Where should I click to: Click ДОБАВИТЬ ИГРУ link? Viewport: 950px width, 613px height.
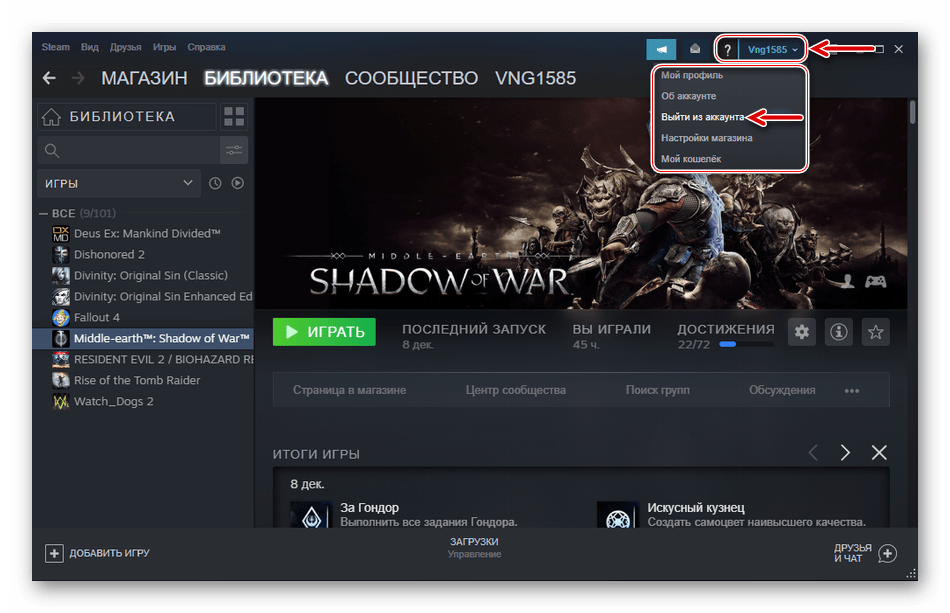(x=98, y=553)
